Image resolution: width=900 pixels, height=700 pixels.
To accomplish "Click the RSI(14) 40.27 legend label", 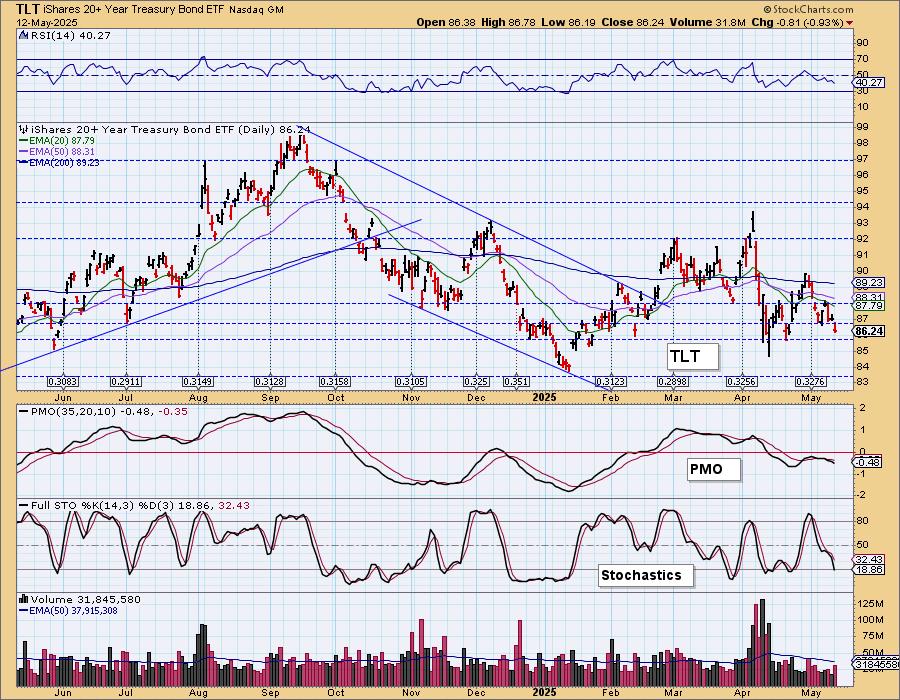I will [x=69, y=36].
